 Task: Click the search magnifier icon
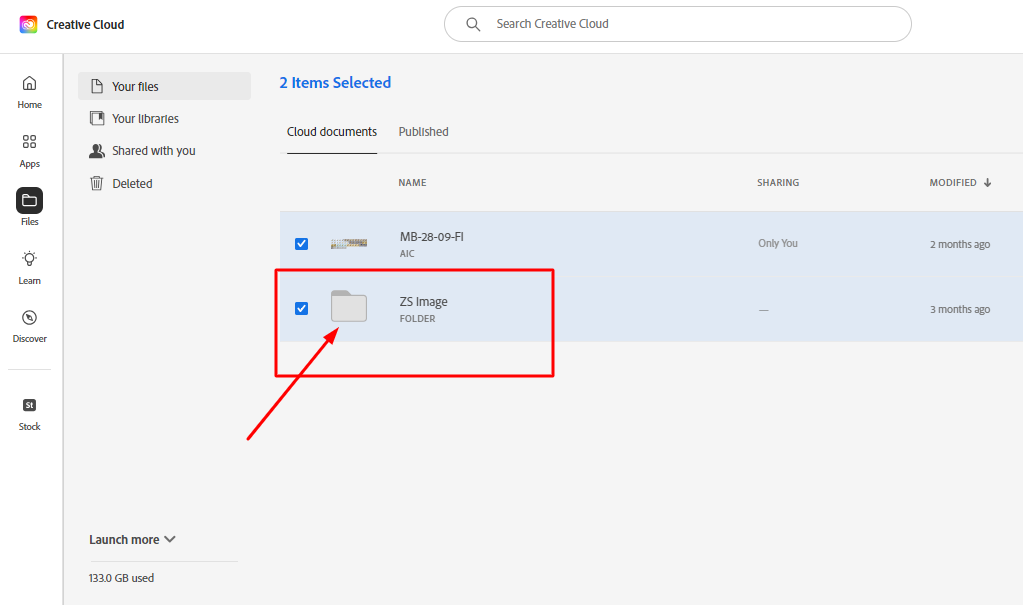click(x=474, y=24)
